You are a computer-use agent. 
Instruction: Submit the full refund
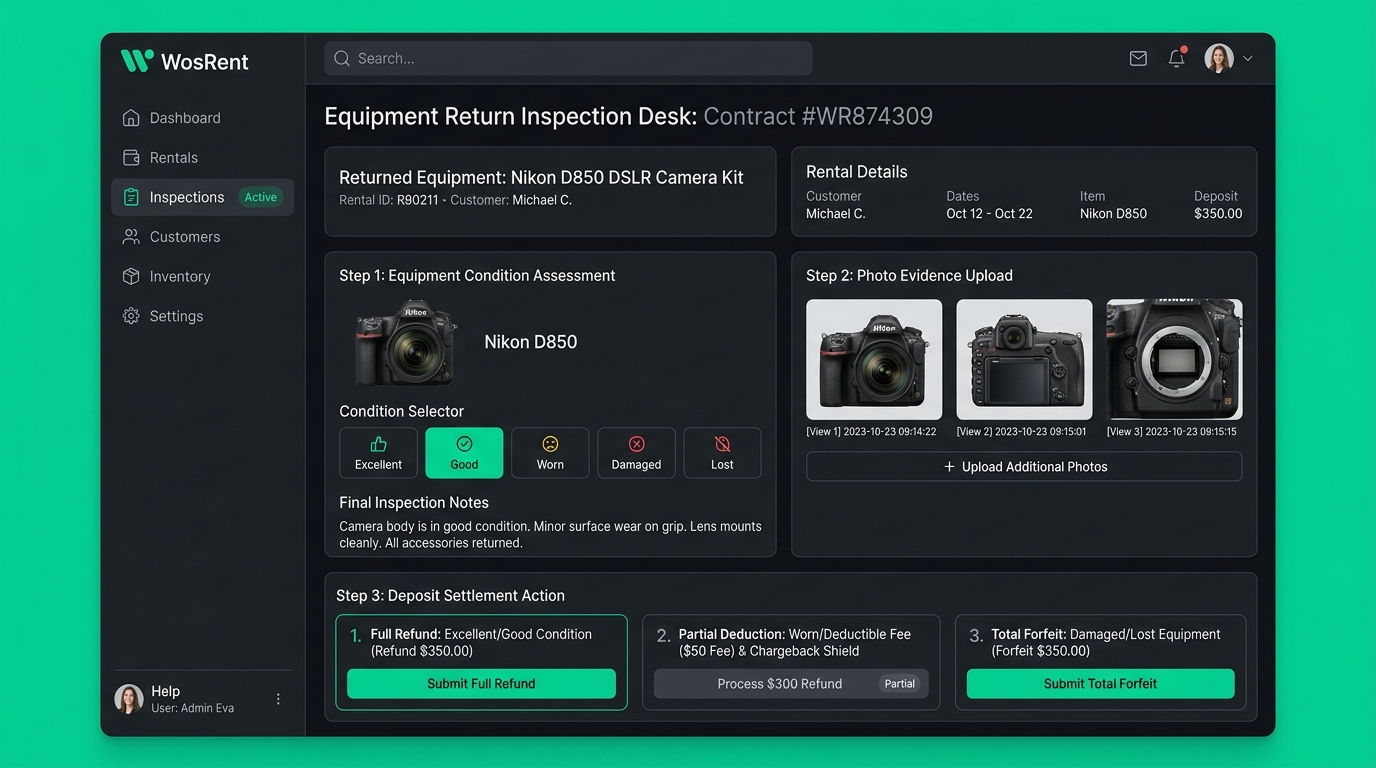481,684
